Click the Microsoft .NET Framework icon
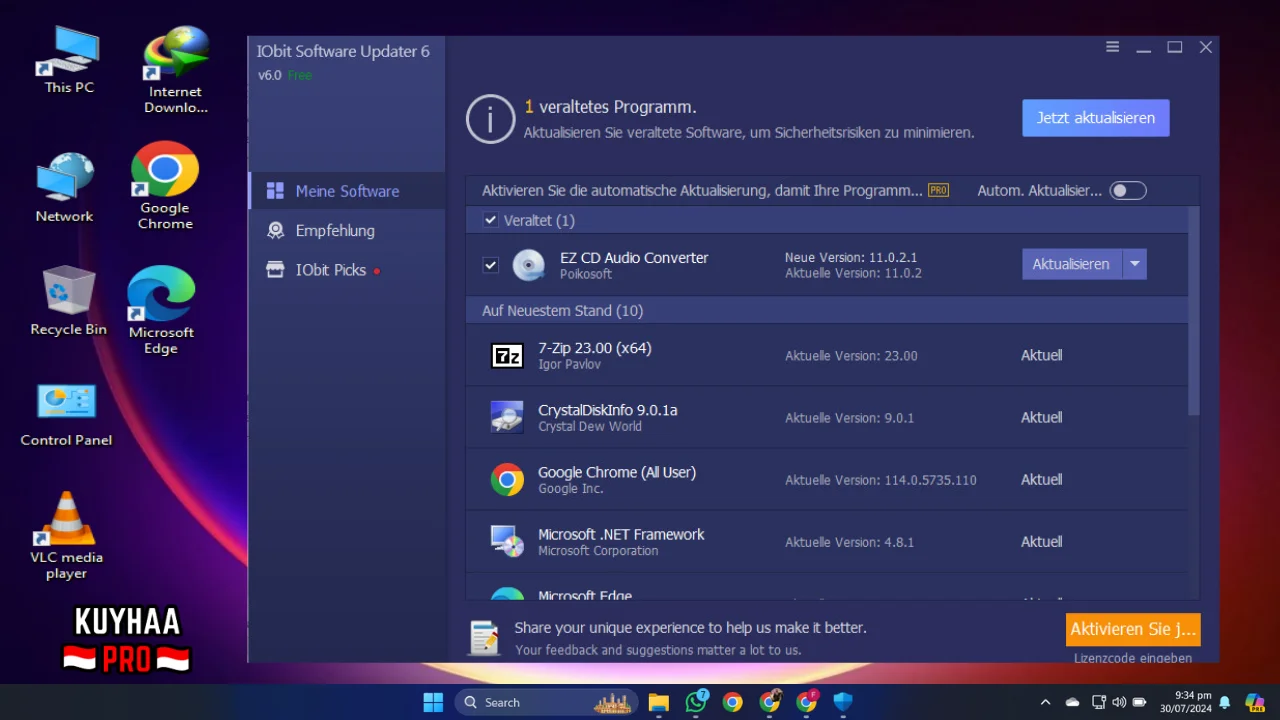This screenshot has height=720, width=1280. coord(507,541)
